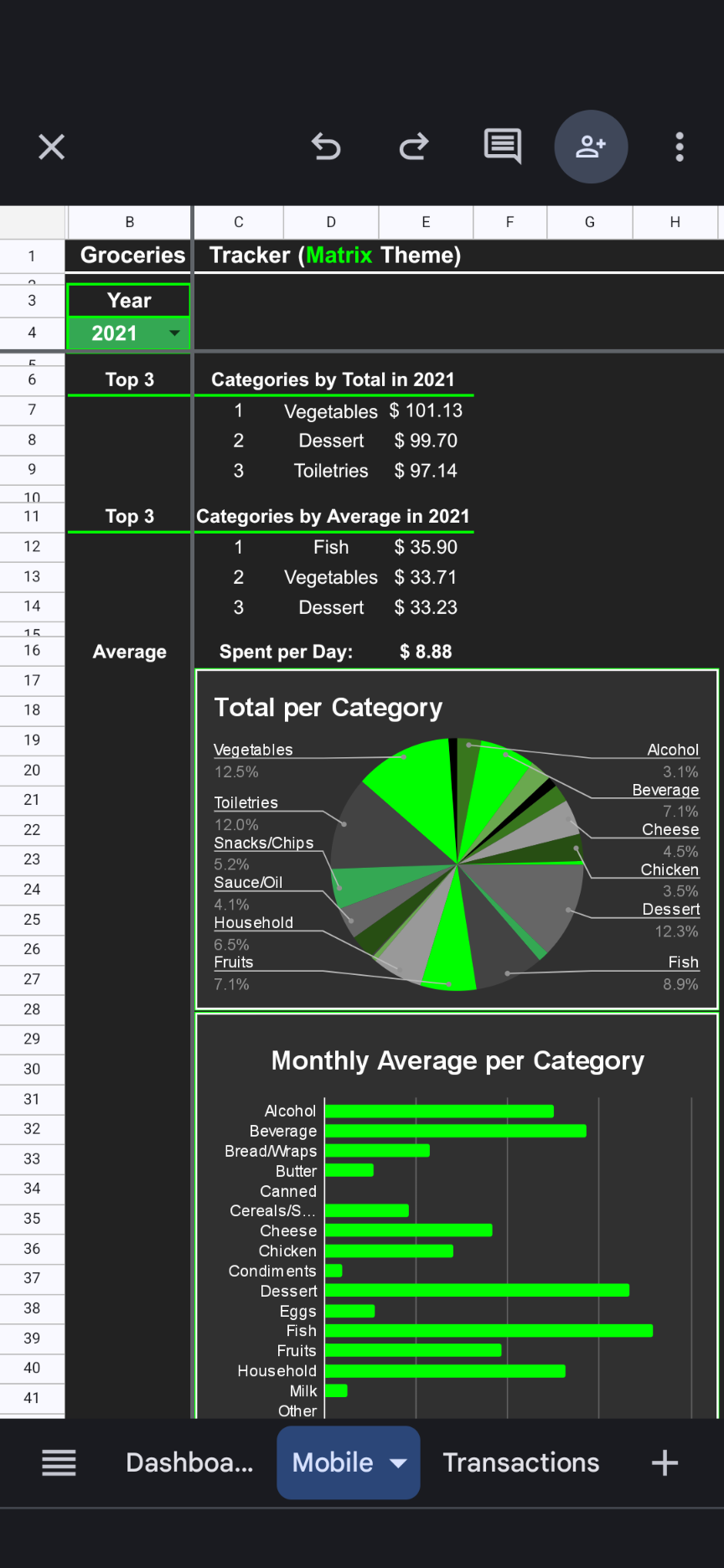Viewport: 724px width, 1568px height.
Task: Tap the share add-person icon
Action: (591, 147)
